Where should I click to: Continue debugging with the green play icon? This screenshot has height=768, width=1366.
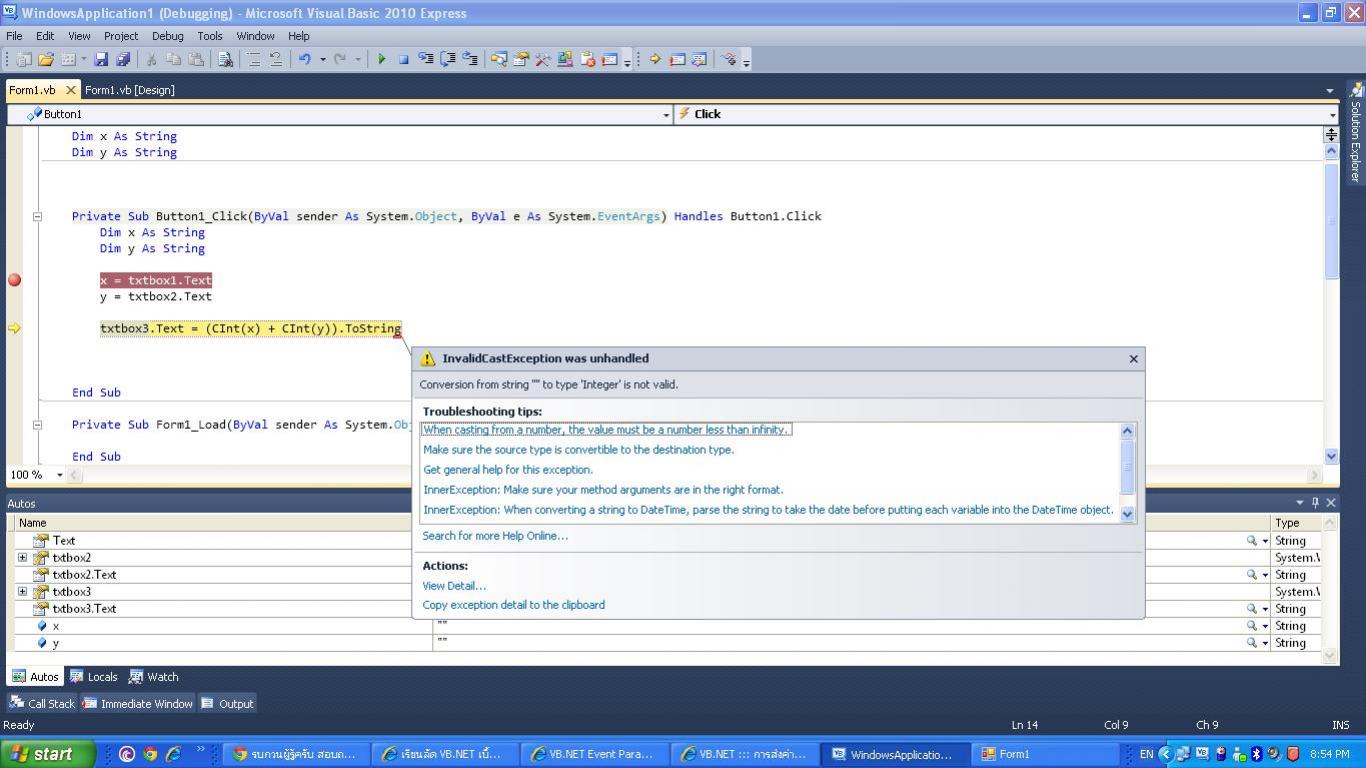click(x=381, y=59)
